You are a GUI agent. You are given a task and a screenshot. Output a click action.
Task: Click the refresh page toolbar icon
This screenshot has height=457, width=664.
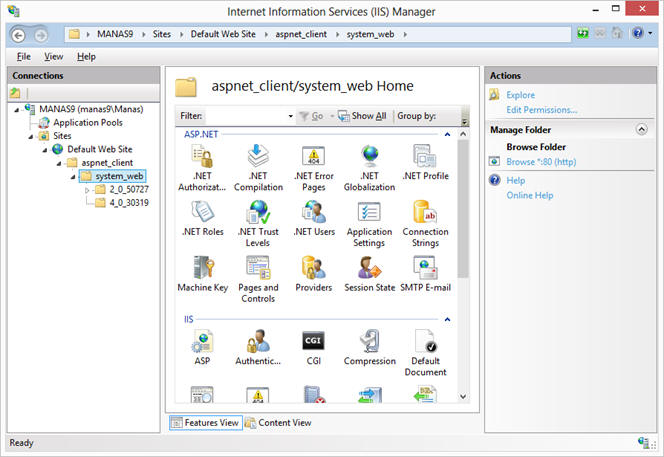(583, 33)
